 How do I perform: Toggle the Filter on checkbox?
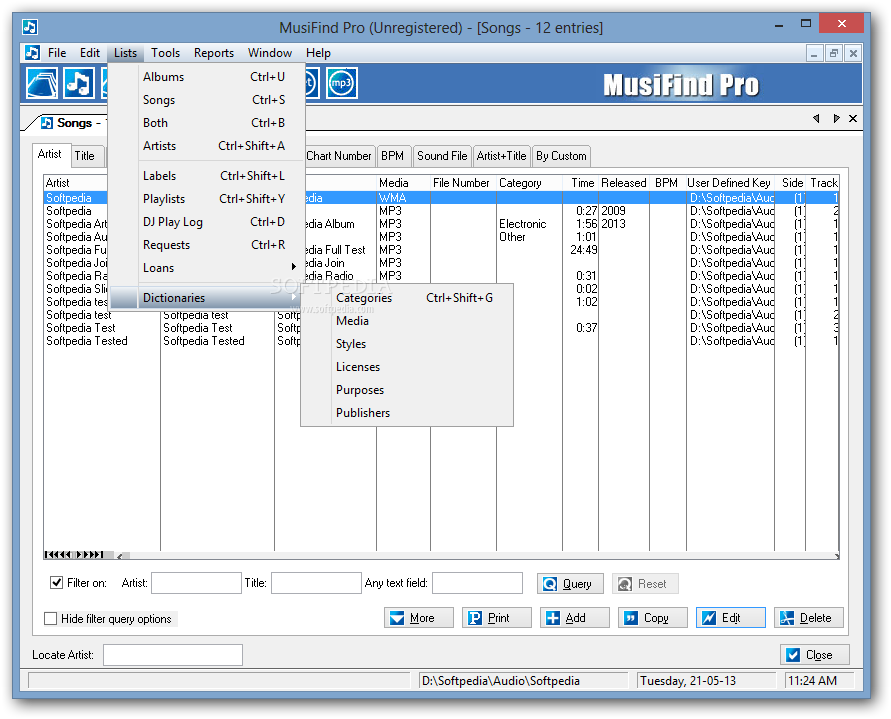point(56,583)
